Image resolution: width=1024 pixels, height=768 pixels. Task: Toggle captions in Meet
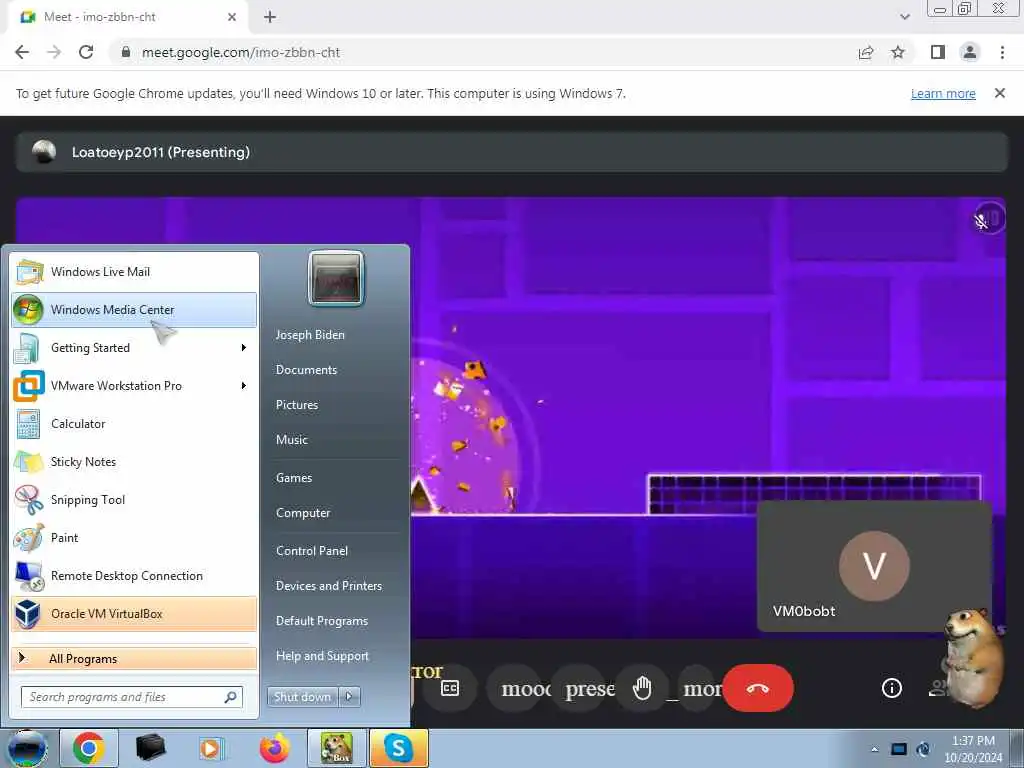450,688
